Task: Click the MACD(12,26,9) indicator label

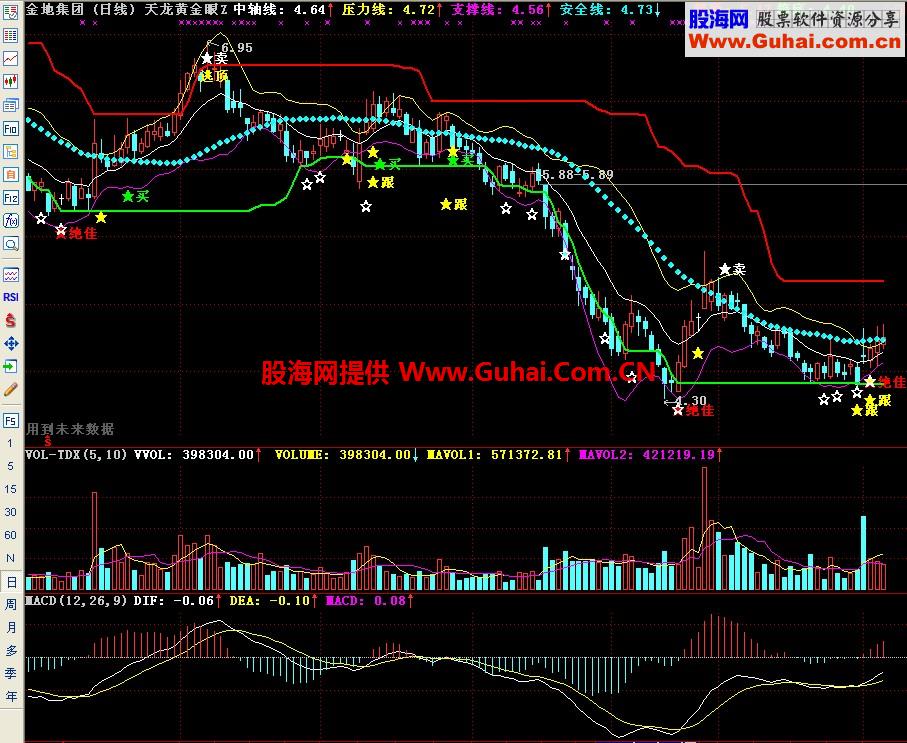Action: [76, 601]
